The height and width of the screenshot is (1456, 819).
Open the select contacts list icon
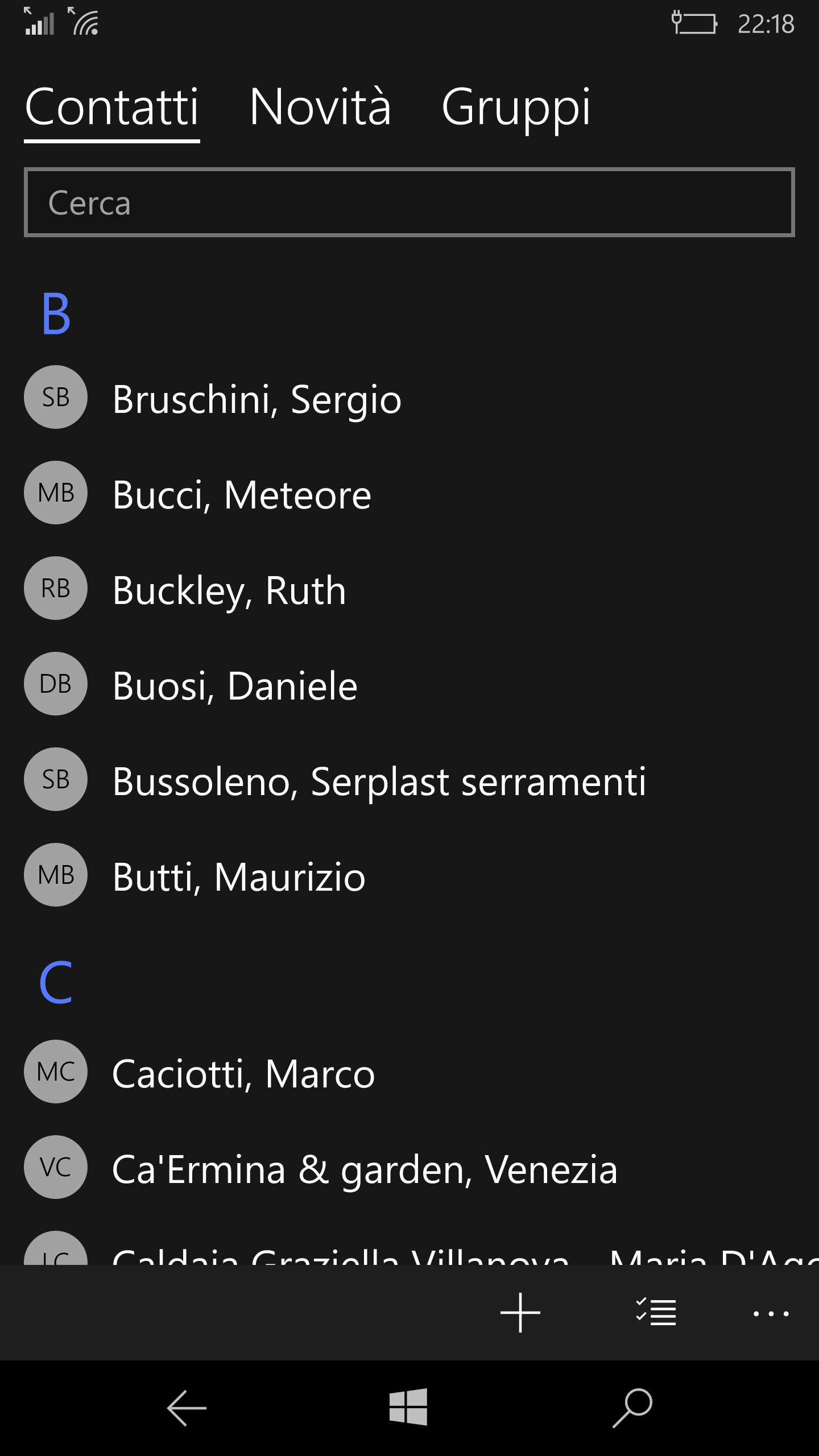(656, 1313)
